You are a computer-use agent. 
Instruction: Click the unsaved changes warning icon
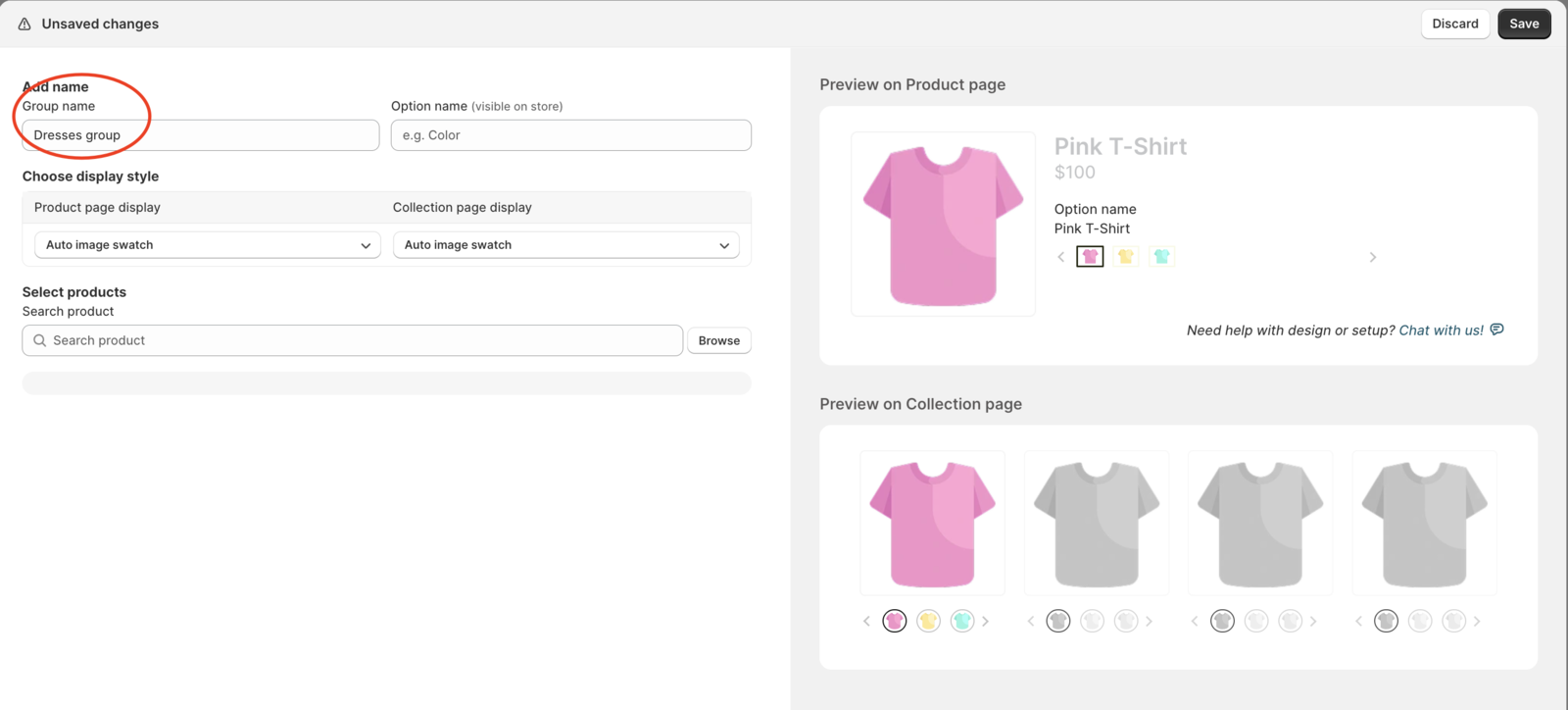click(24, 24)
